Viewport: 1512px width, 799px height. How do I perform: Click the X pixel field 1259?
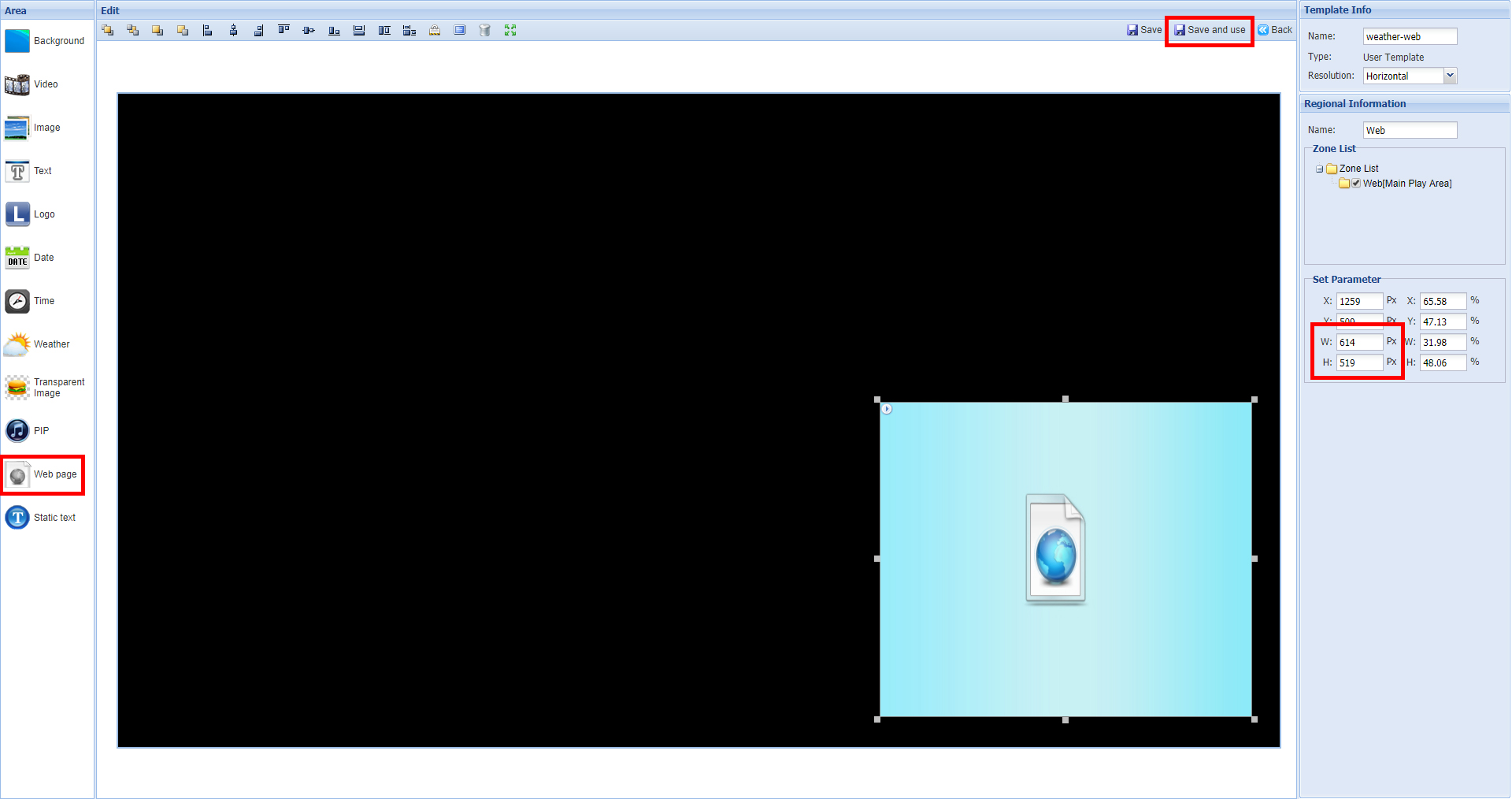coord(1359,301)
